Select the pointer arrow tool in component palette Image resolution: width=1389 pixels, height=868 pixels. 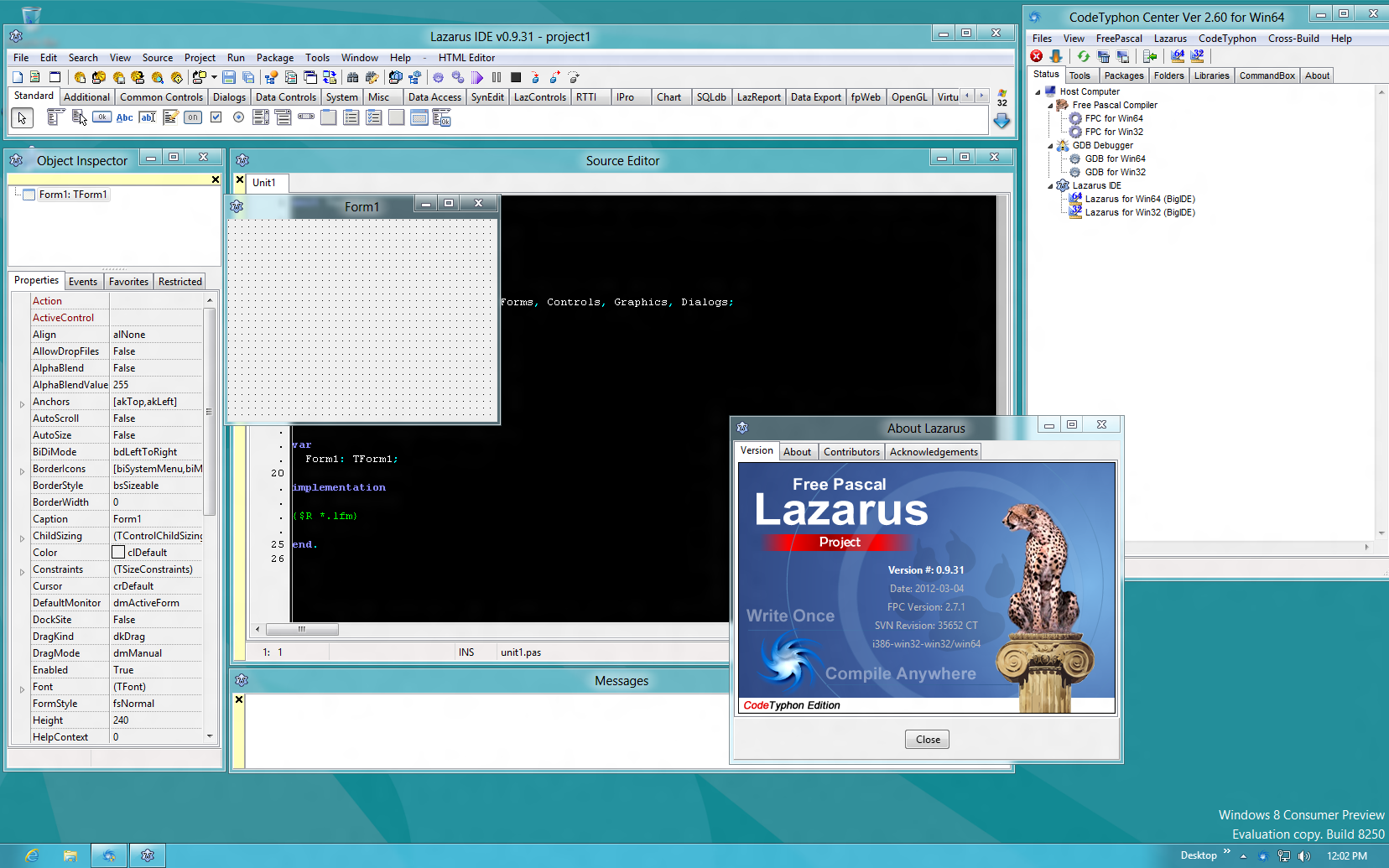(23, 118)
